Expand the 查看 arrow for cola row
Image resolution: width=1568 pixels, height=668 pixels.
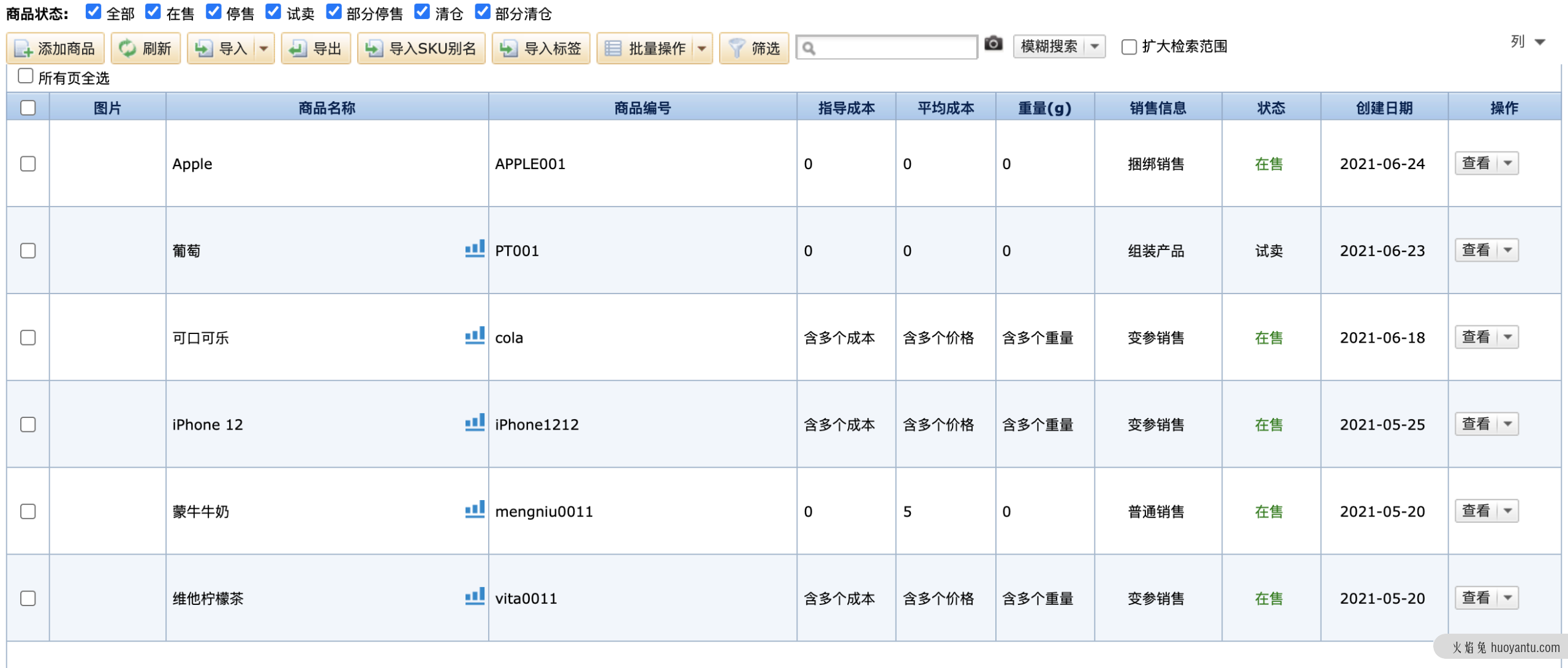pyautogui.click(x=1508, y=338)
